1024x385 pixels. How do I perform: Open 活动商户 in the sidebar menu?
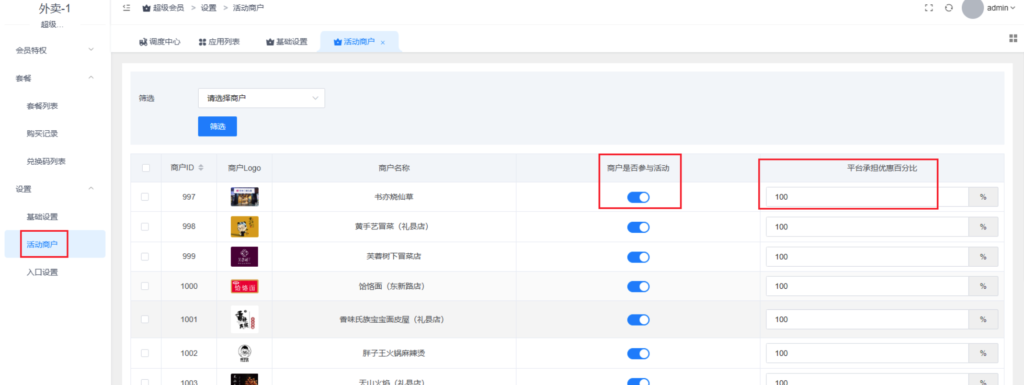coord(42,245)
